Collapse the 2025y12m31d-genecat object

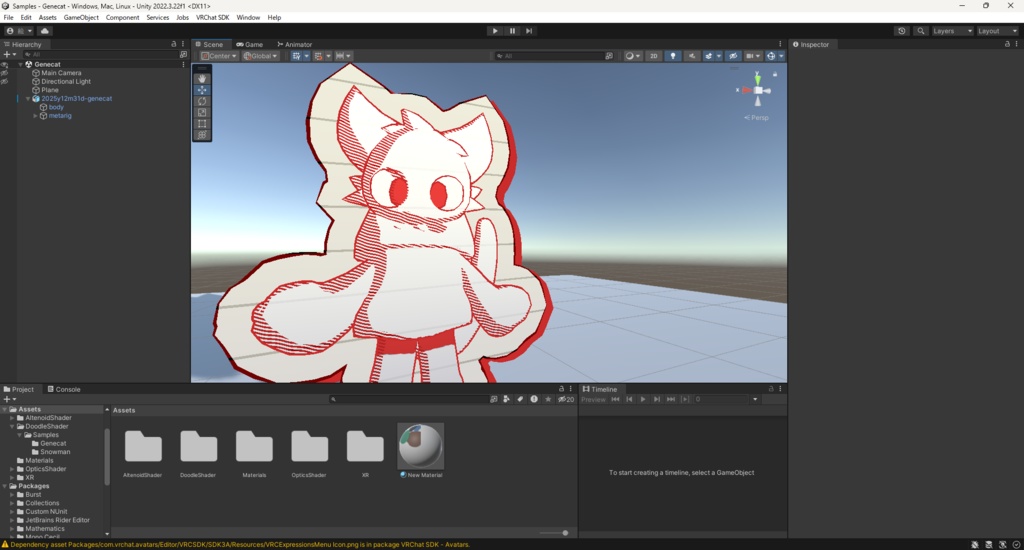[28, 99]
